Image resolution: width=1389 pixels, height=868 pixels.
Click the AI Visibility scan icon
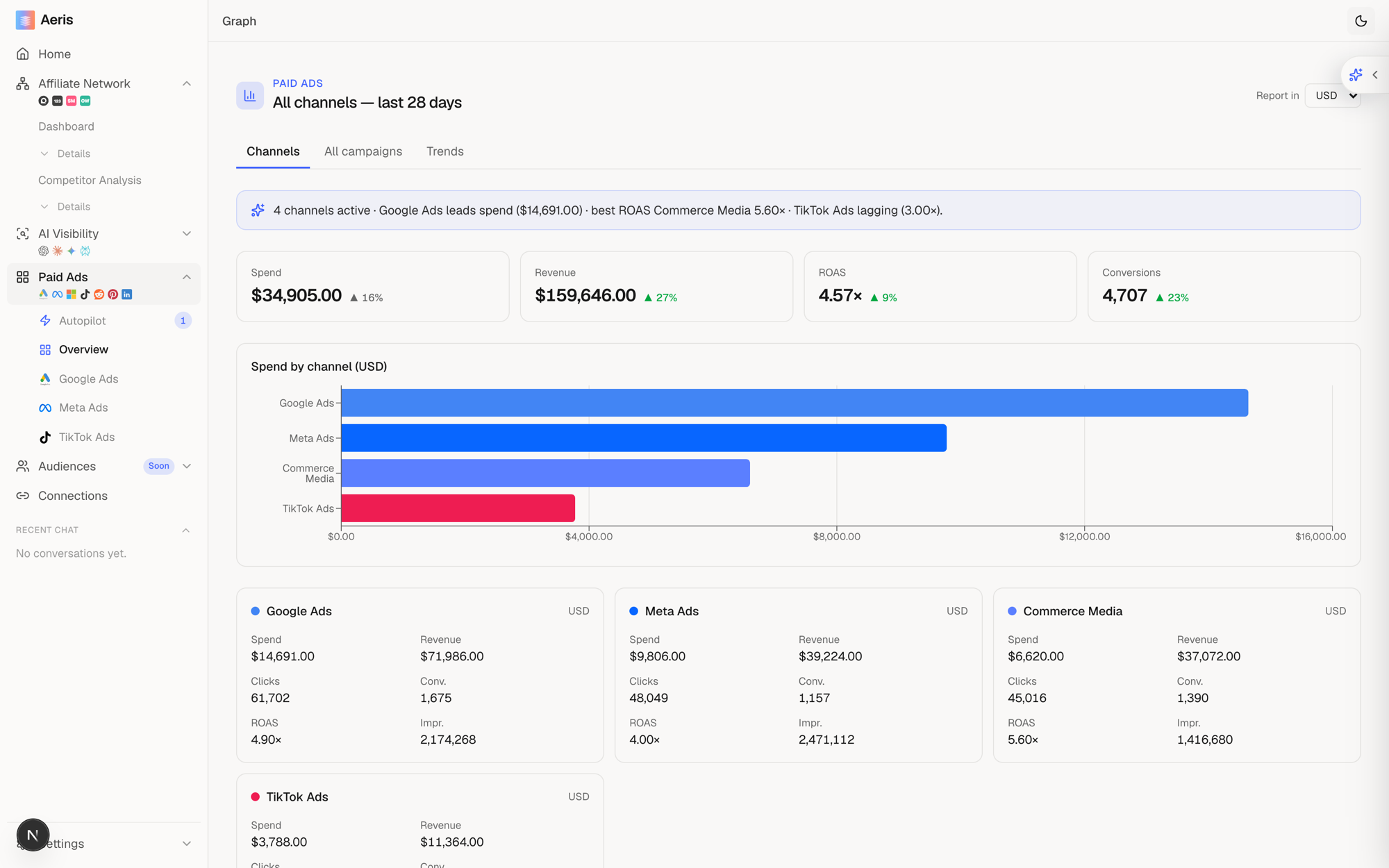[23, 234]
